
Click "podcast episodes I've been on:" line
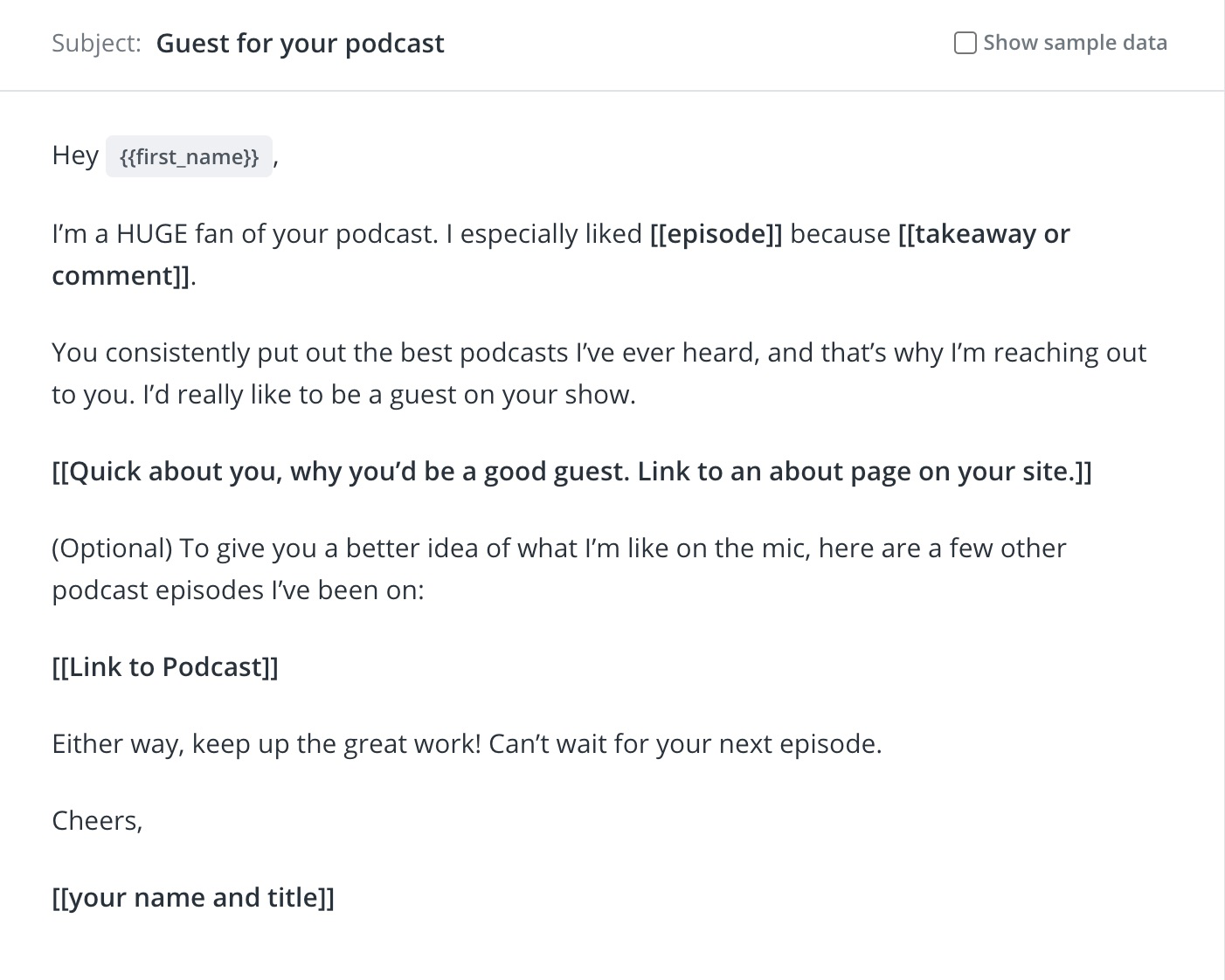[x=238, y=590]
